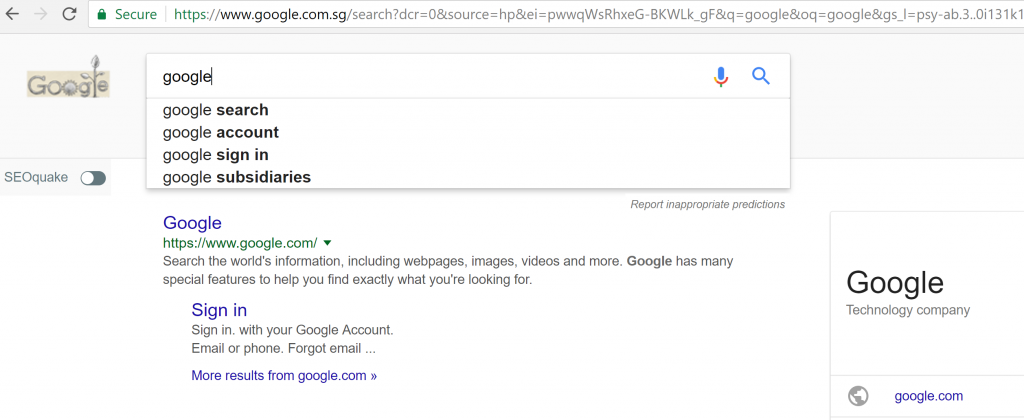1024x420 pixels.
Task: Click the browser address bar URL
Action: coord(598,14)
